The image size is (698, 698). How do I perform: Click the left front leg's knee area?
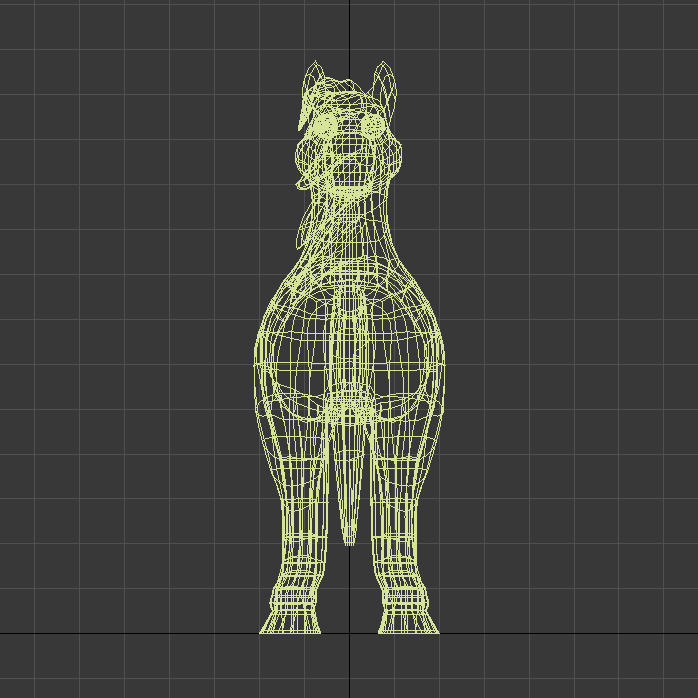(x=298, y=515)
